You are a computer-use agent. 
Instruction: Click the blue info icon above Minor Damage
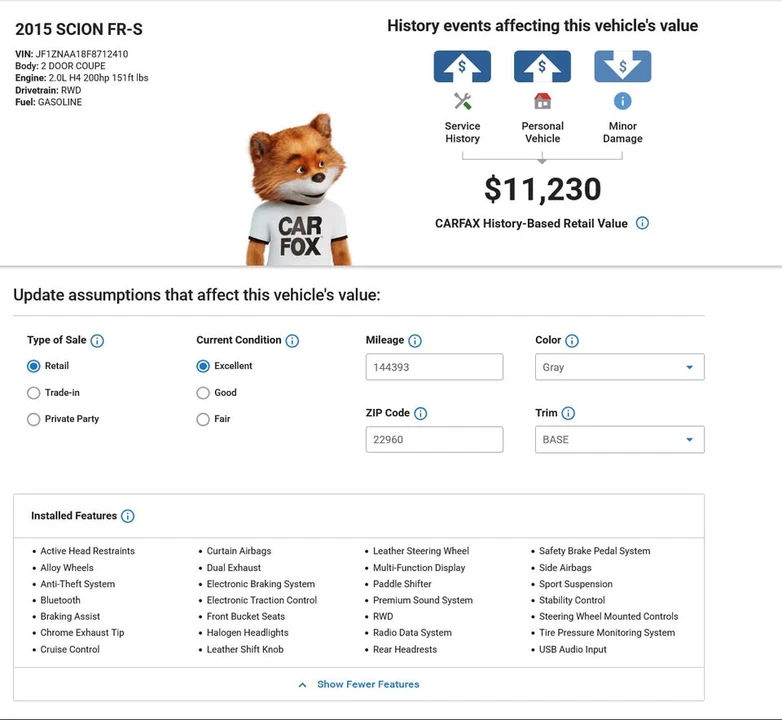(622, 101)
